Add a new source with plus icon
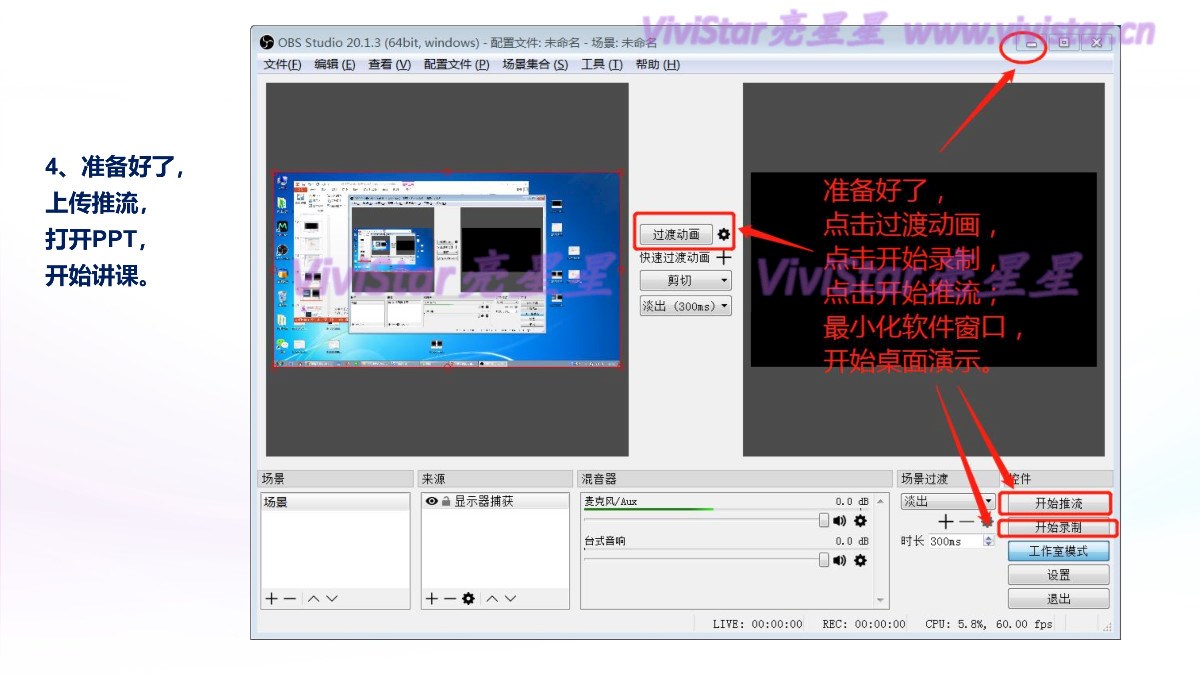Screen dimensions: 1200x674 pyautogui.click(x=432, y=598)
